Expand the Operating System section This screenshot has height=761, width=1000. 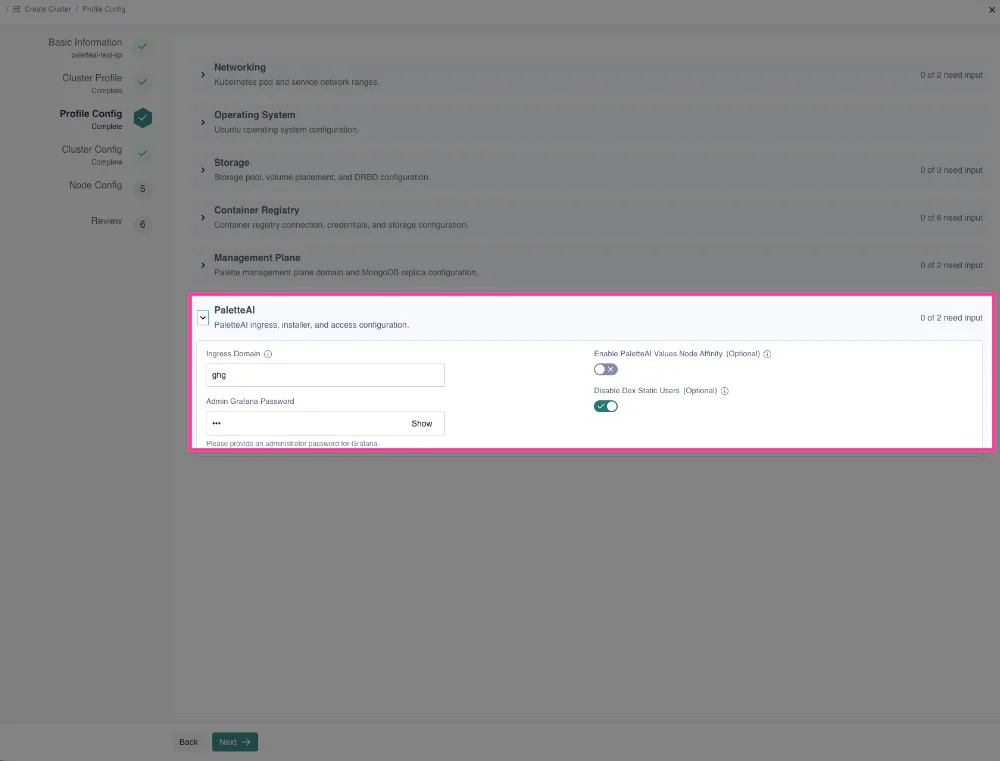coord(203,122)
